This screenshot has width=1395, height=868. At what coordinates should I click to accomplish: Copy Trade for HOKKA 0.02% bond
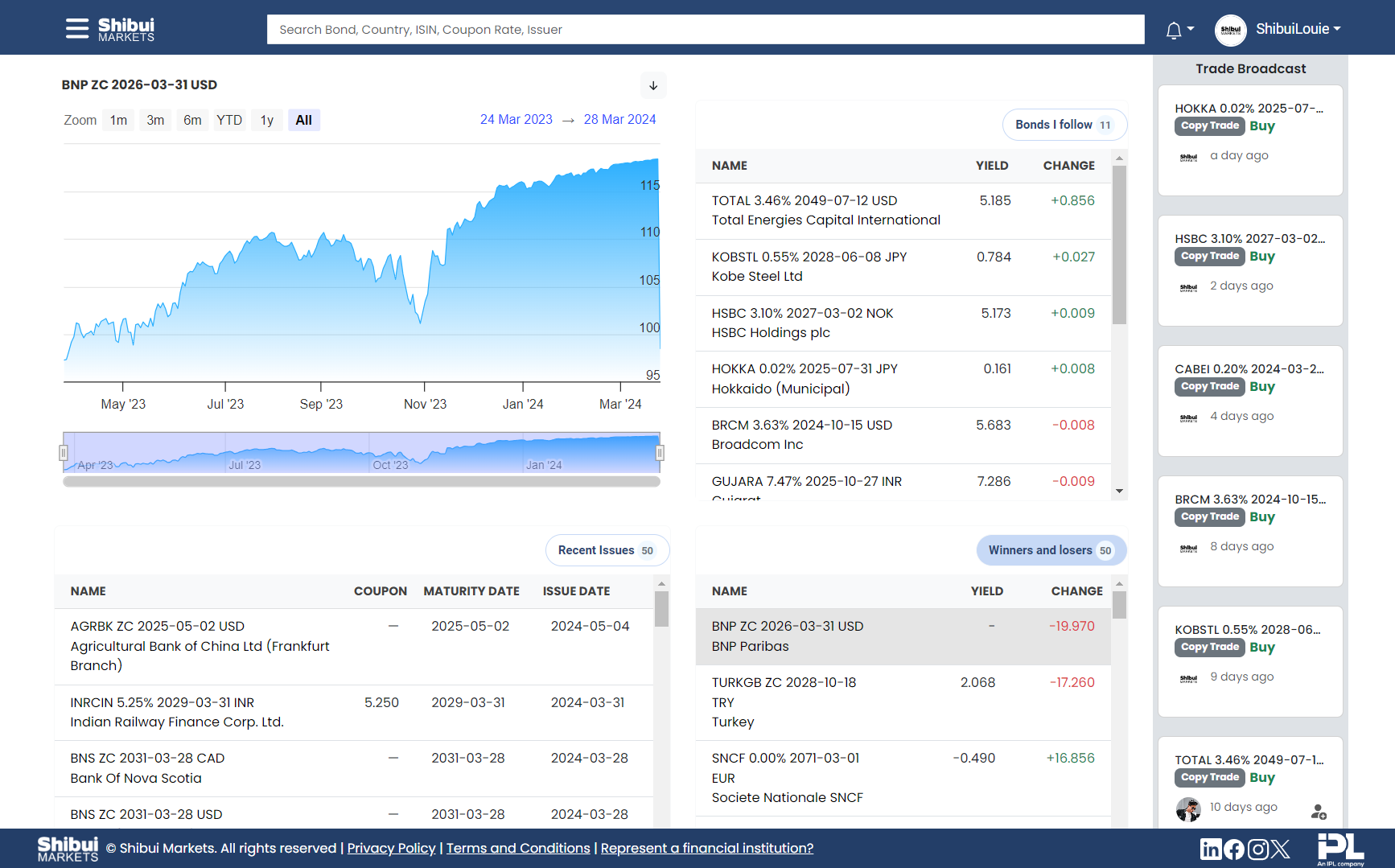point(1210,125)
